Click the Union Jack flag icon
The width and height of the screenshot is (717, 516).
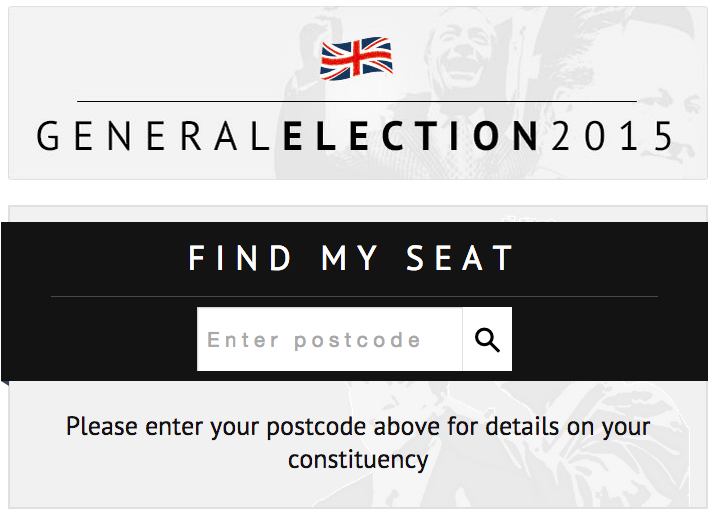click(356, 58)
